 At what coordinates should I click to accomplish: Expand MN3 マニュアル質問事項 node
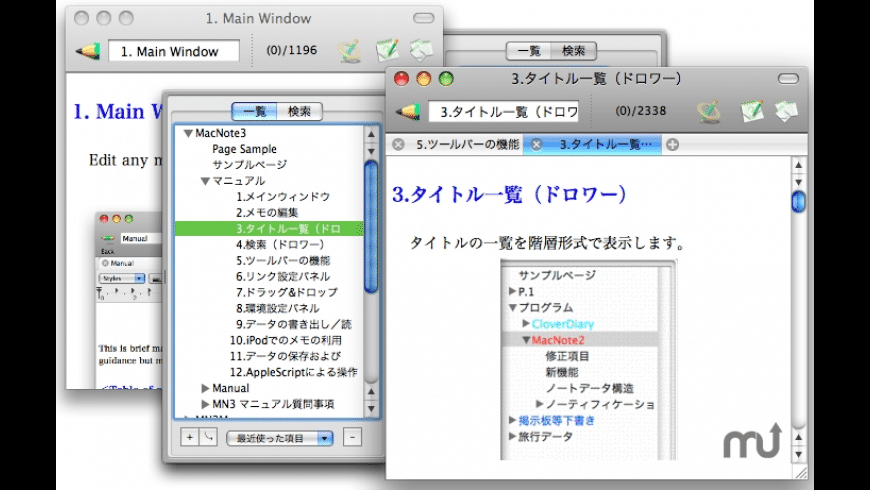pyautogui.click(x=205, y=404)
